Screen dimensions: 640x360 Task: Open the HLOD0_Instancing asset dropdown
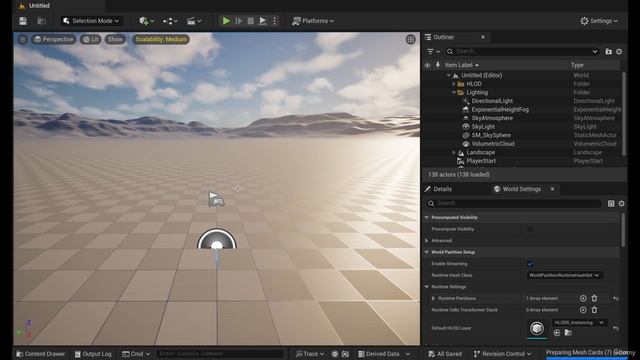pos(579,322)
